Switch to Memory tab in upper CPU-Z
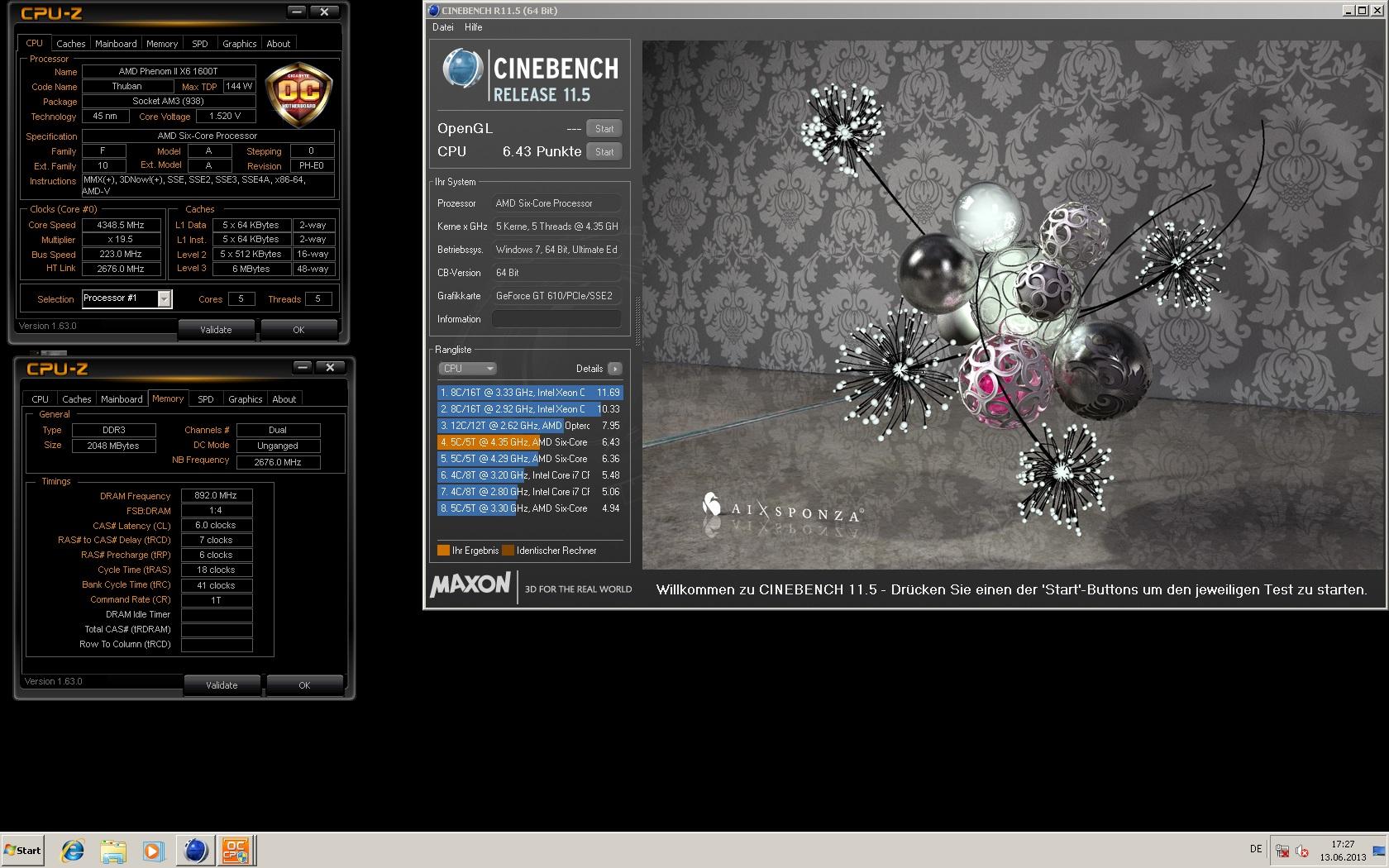 [x=162, y=44]
